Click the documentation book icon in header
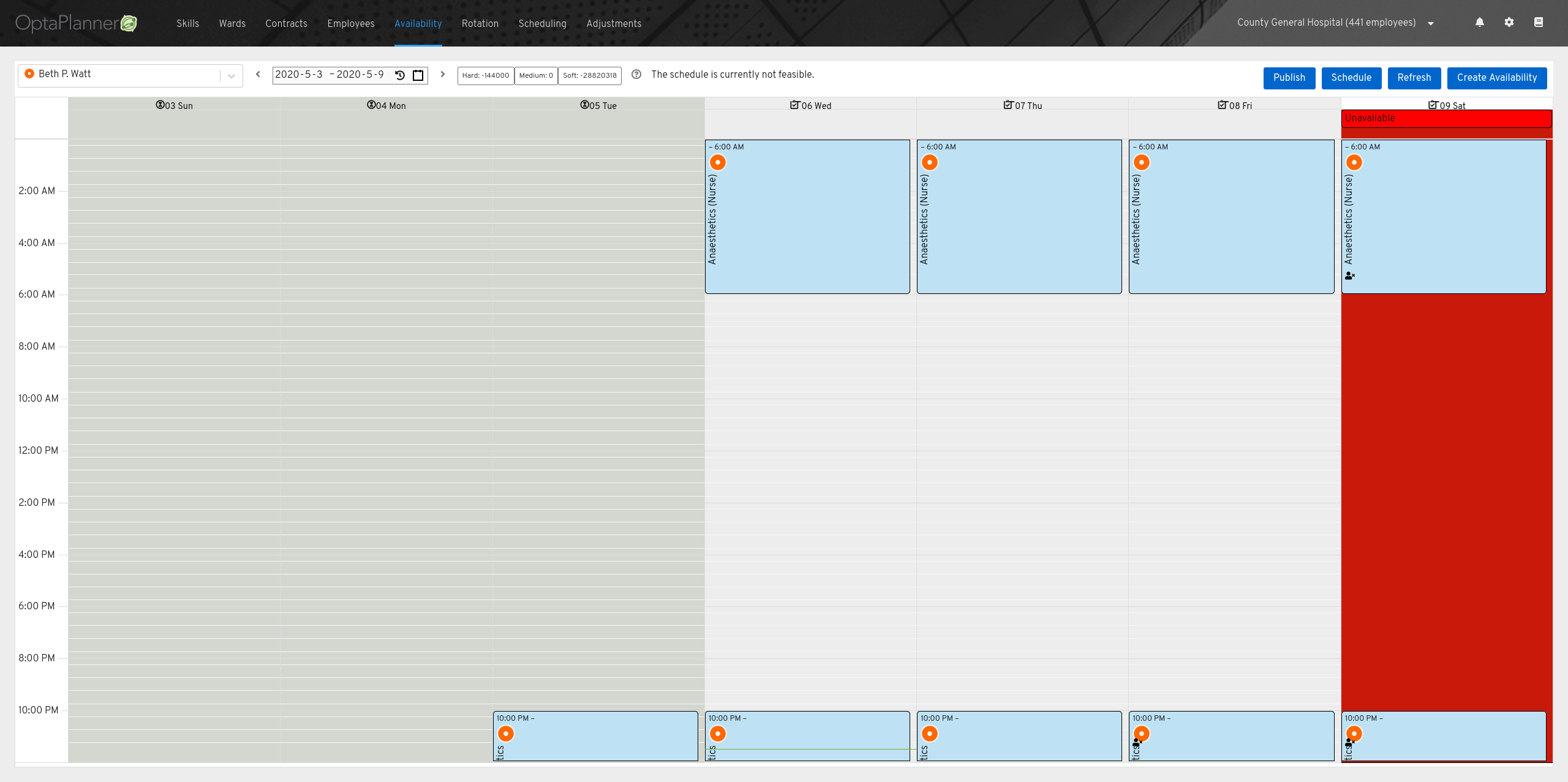 (x=1538, y=23)
